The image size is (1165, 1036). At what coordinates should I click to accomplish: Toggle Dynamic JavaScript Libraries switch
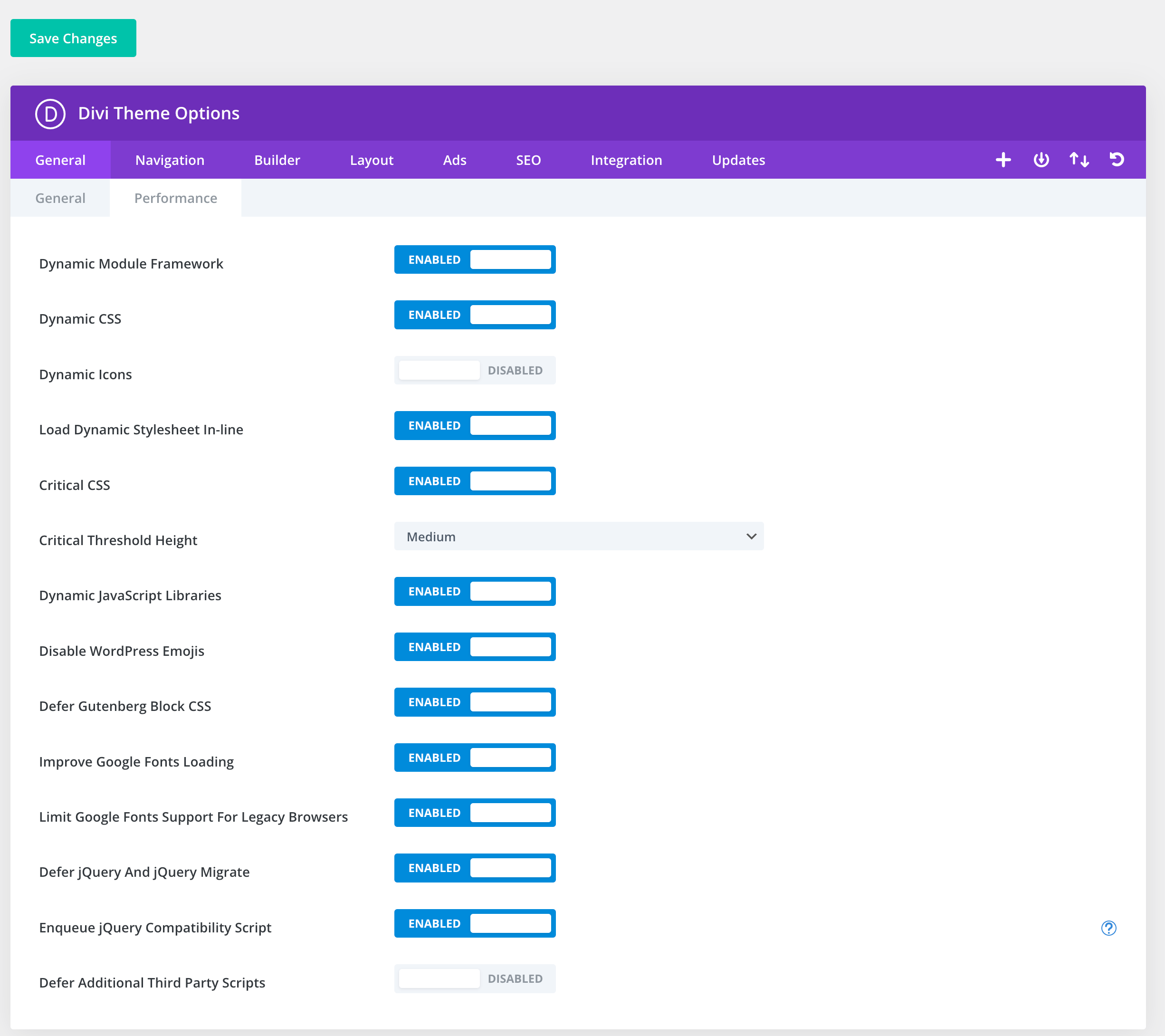475,591
